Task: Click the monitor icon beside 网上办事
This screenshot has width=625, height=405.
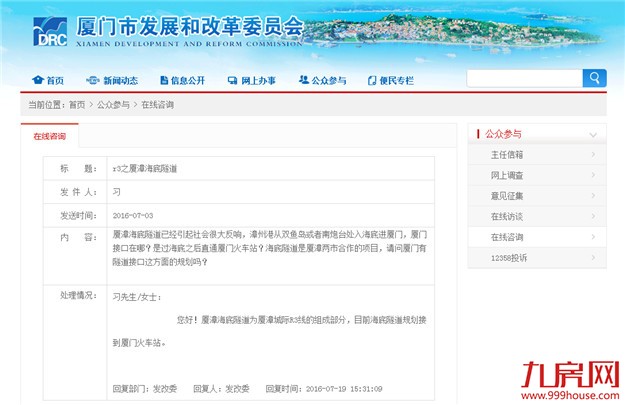Action: coord(232,81)
